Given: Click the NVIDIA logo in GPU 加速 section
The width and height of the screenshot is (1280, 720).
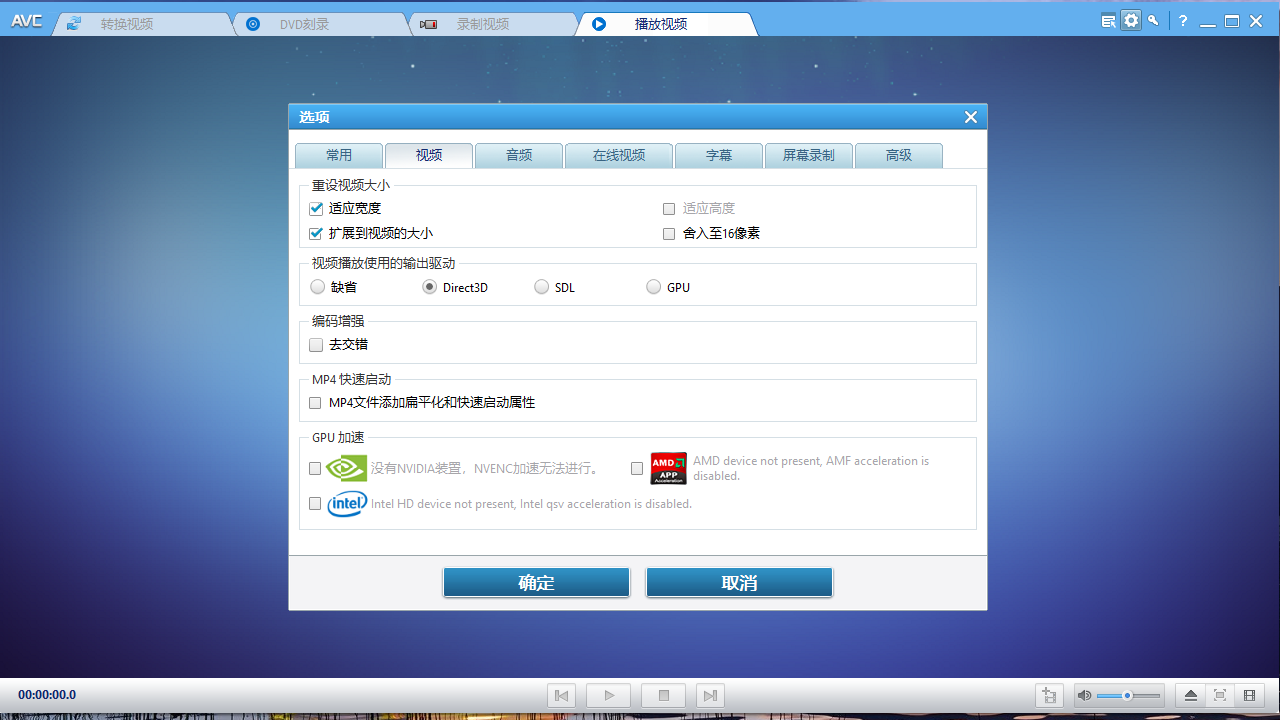Looking at the screenshot, I should [346, 468].
